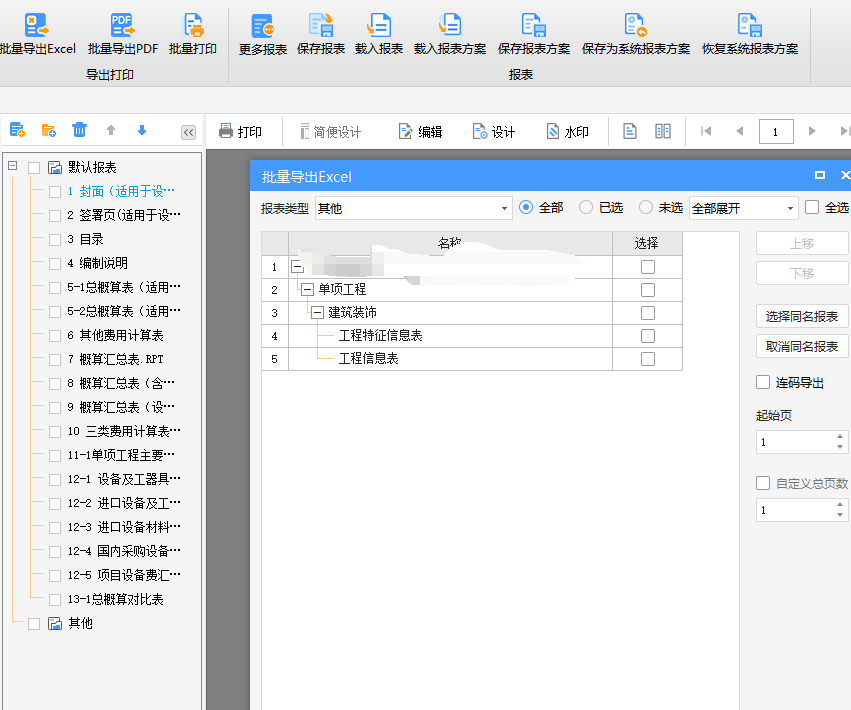Click the 载入报表 icon
This screenshot has width=851, height=710.
(x=379, y=25)
